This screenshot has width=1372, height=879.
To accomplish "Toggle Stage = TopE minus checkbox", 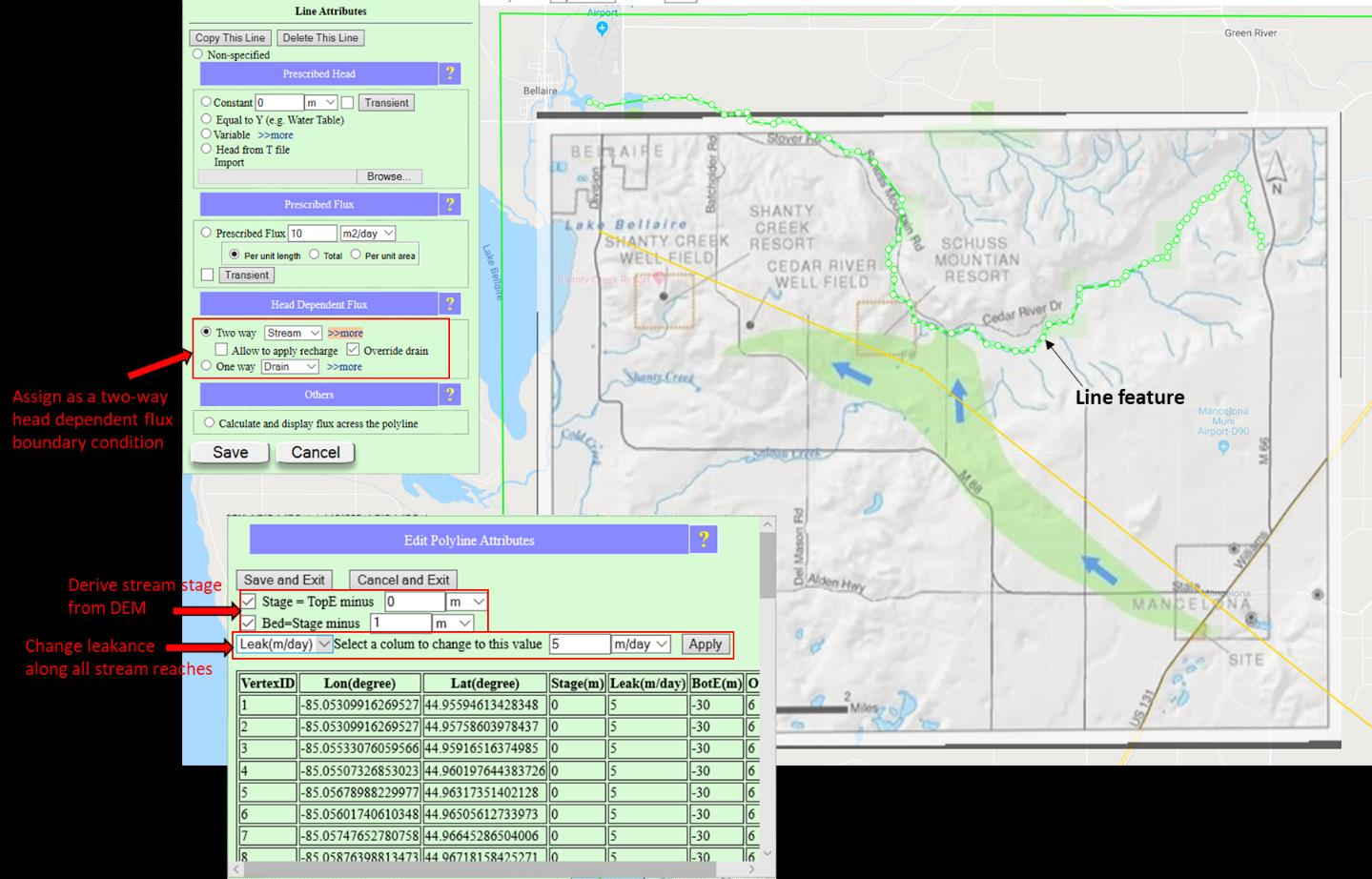I will [248, 602].
